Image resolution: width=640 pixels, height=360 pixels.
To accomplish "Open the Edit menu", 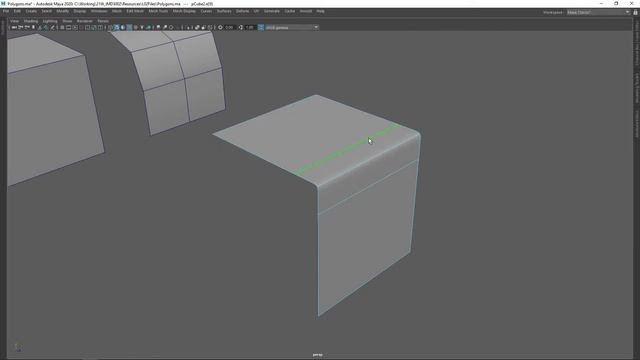I will click(x=17, y=11).
